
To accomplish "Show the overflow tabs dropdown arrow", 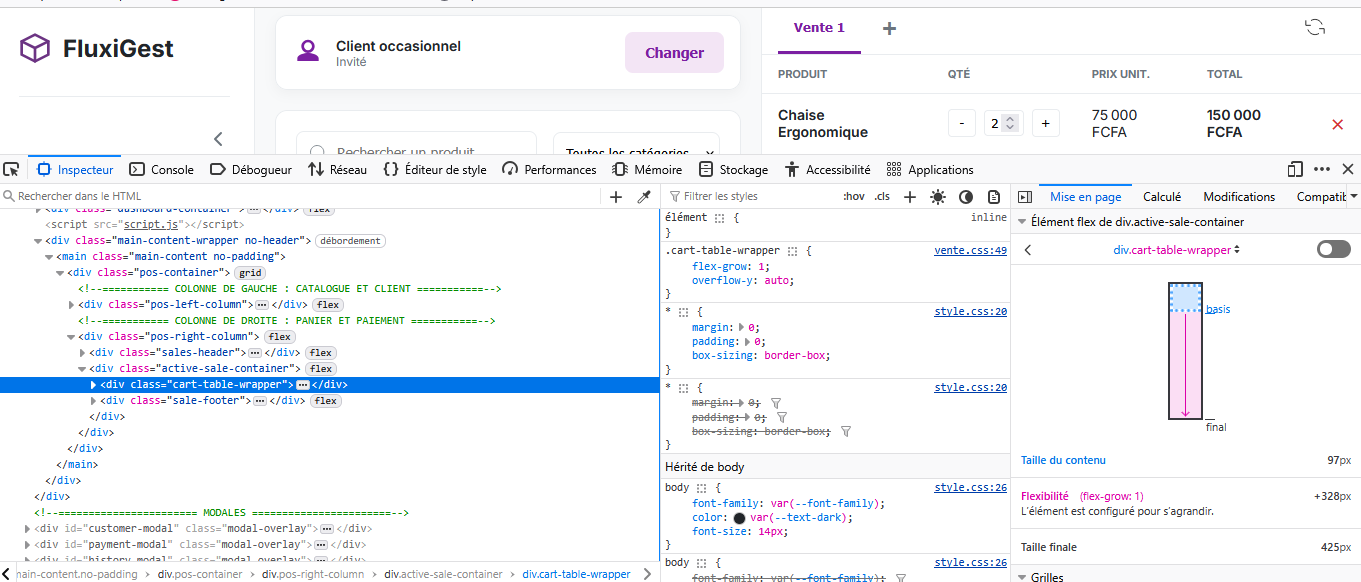I will [1354, 197].
